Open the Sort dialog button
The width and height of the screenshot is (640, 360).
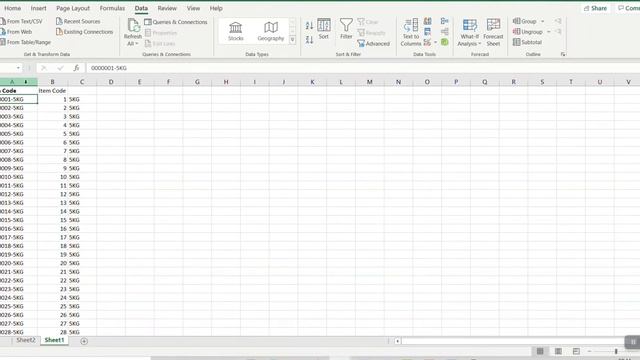[324, 29]
